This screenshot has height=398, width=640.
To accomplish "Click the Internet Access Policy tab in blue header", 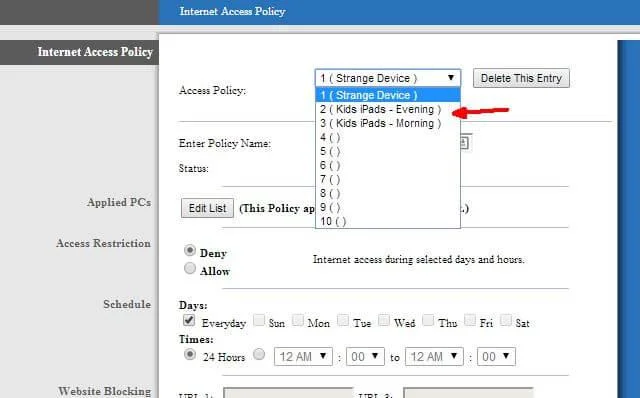I will point(232,11).
